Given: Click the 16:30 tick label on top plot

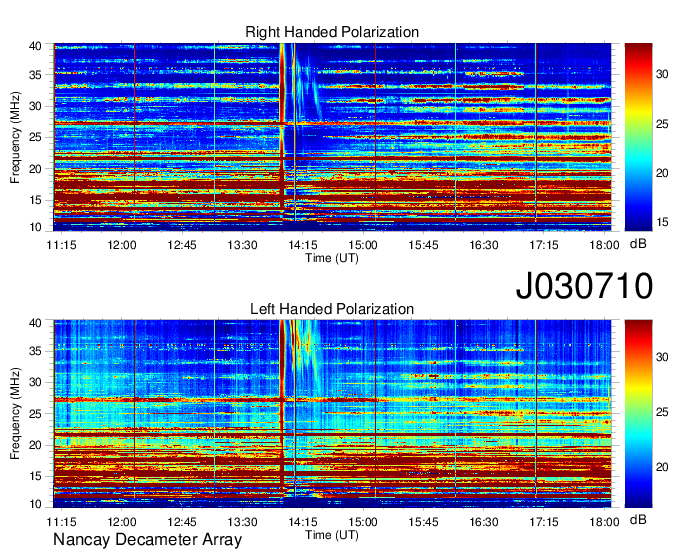Looking at the screenshot, I should click(x=484, y=245).
